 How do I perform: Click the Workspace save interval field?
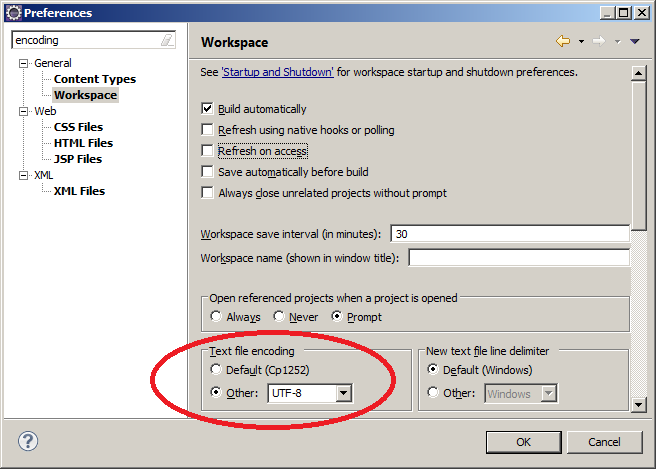pos(509,234)
